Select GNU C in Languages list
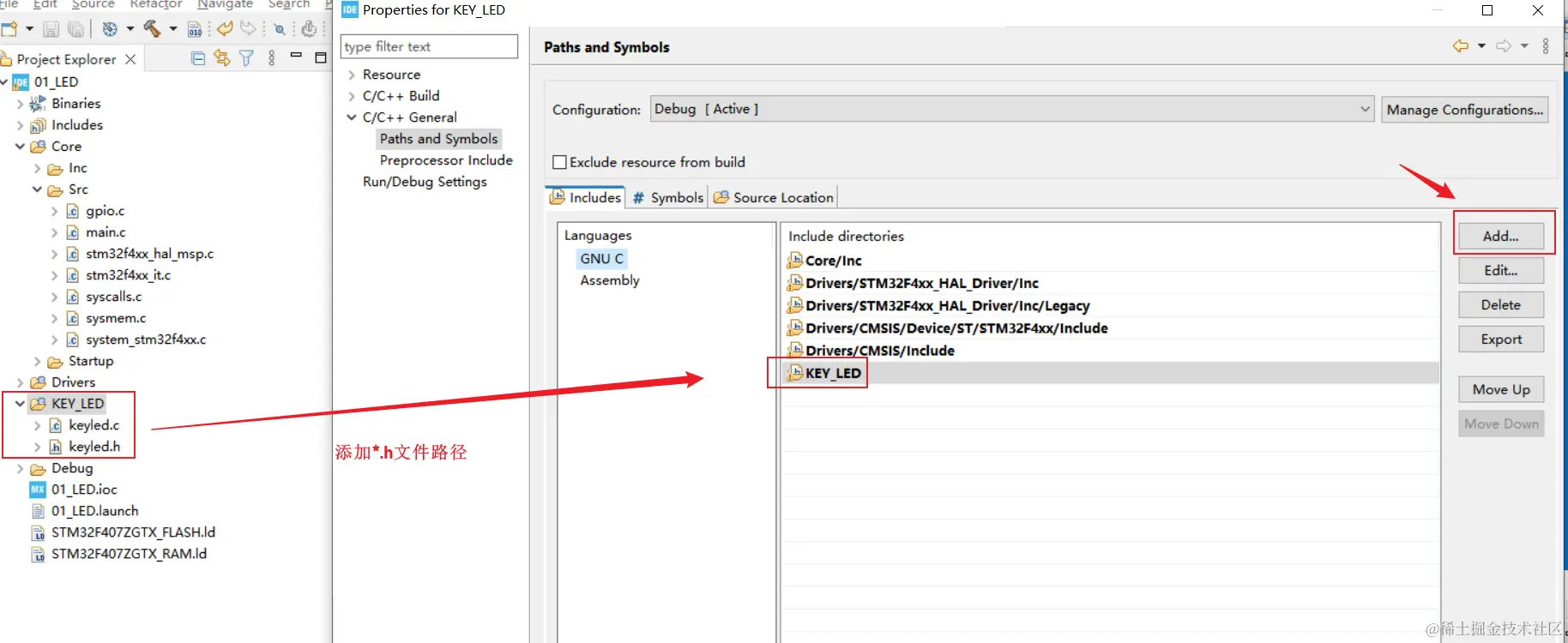1568x643 pixels. coord(601,258)
